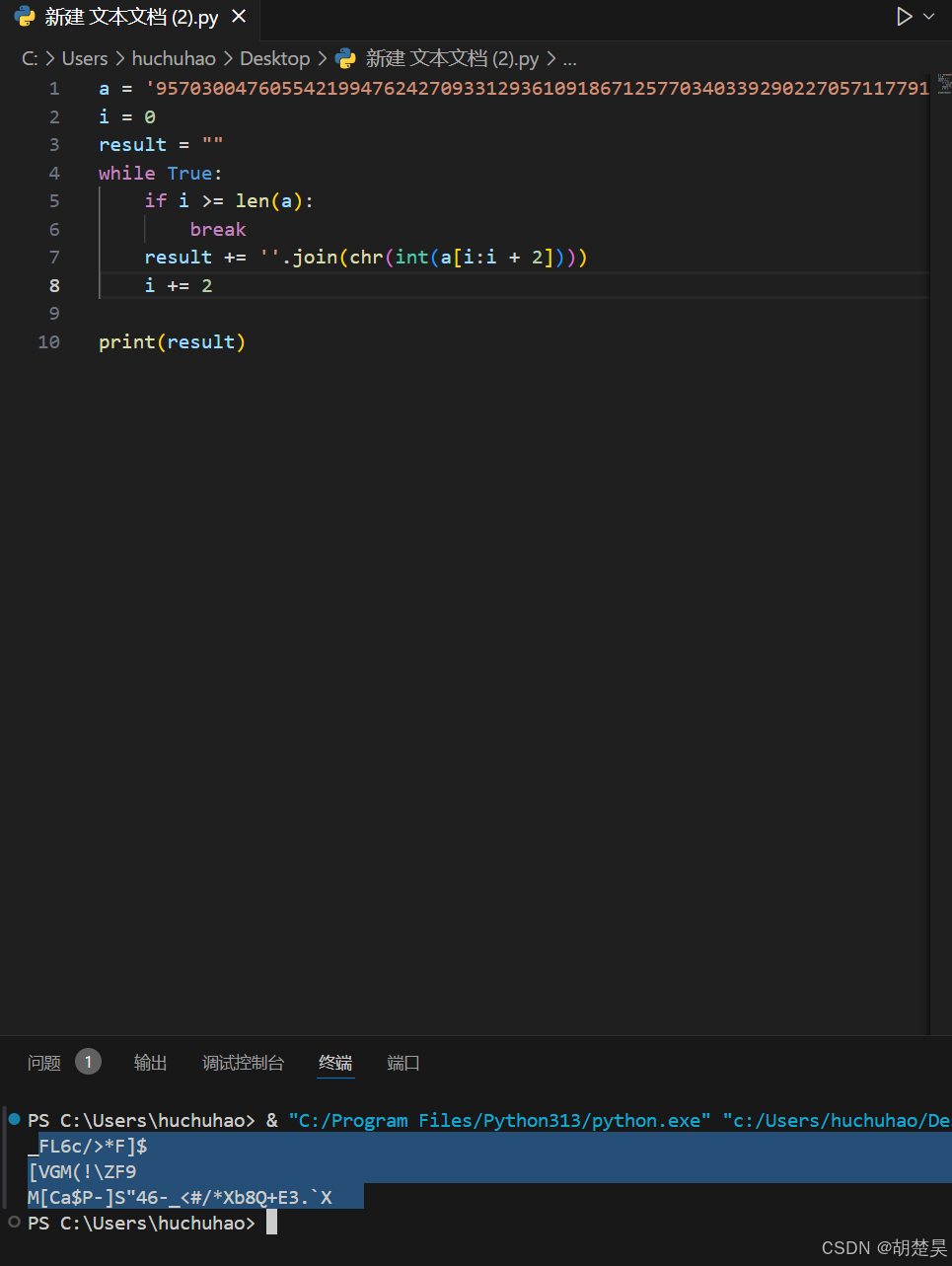Switch to the 调试控制台 panel tab

[x=243, y=1063]
